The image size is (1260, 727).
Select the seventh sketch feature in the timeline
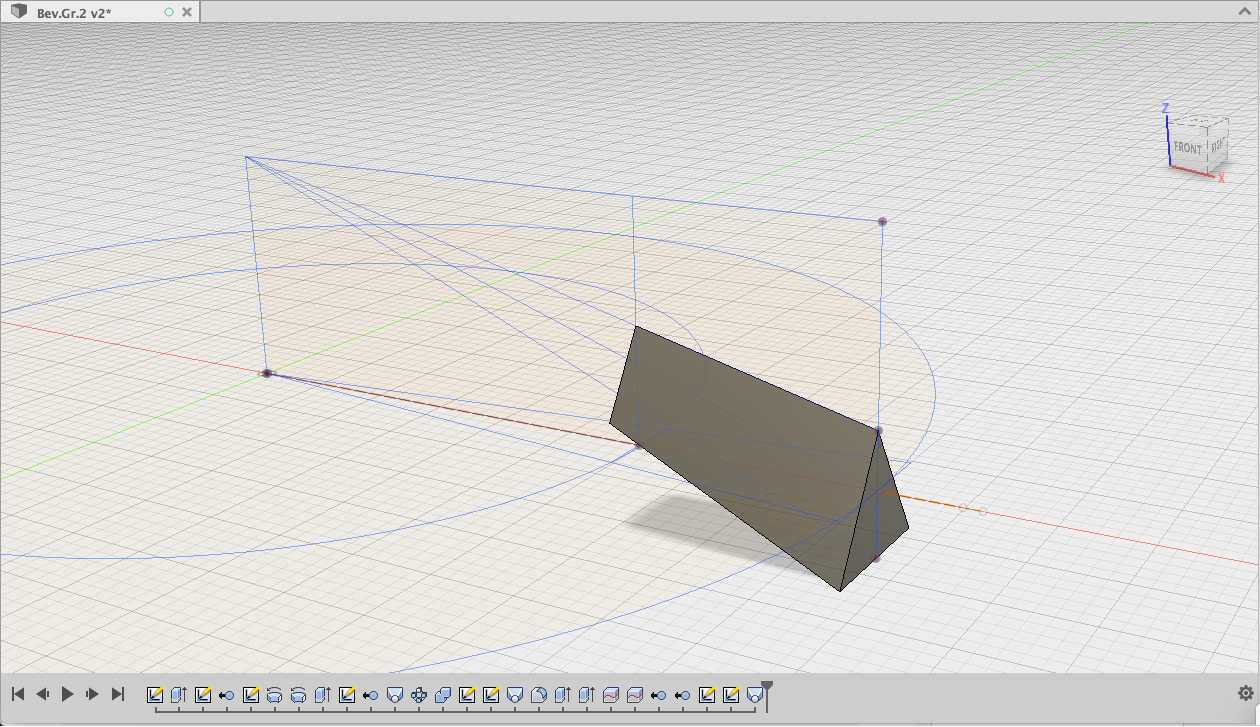707,694
